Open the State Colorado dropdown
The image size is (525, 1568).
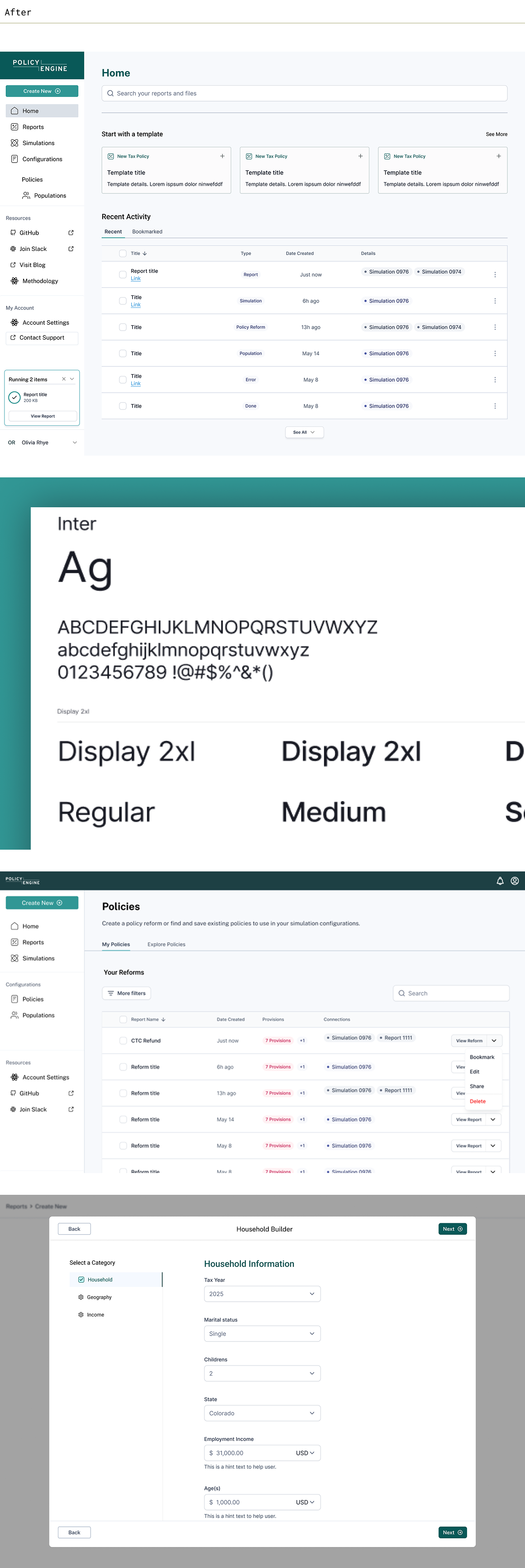[262, 1413]
